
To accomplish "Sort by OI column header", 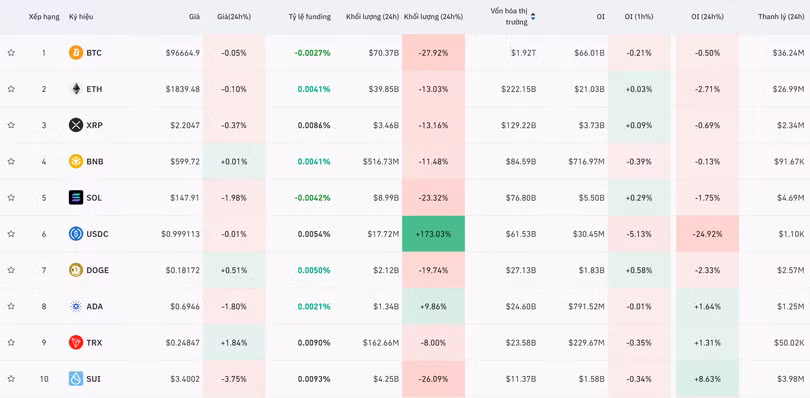I will tap(600, 17).
